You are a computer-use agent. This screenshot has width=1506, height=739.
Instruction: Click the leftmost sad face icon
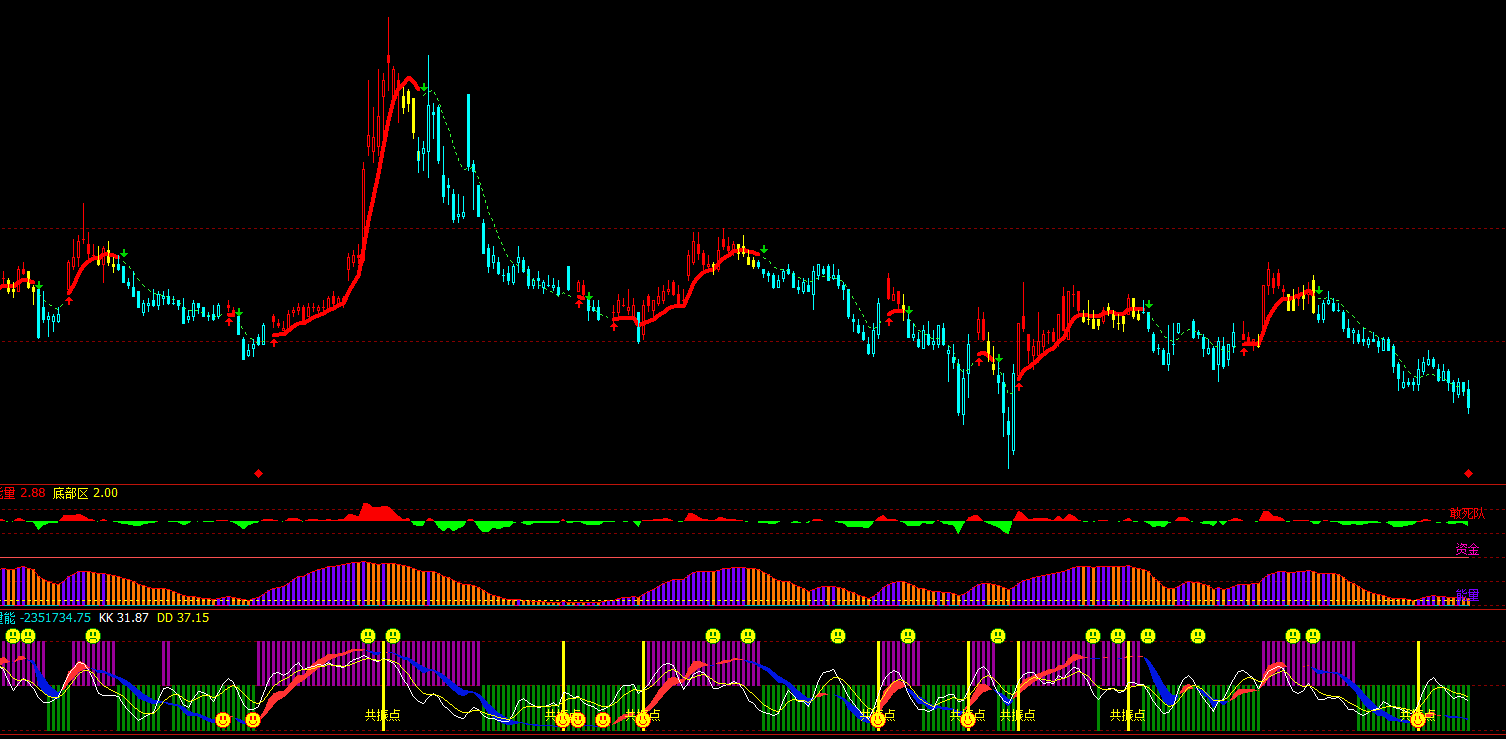(x=12, y=636)
